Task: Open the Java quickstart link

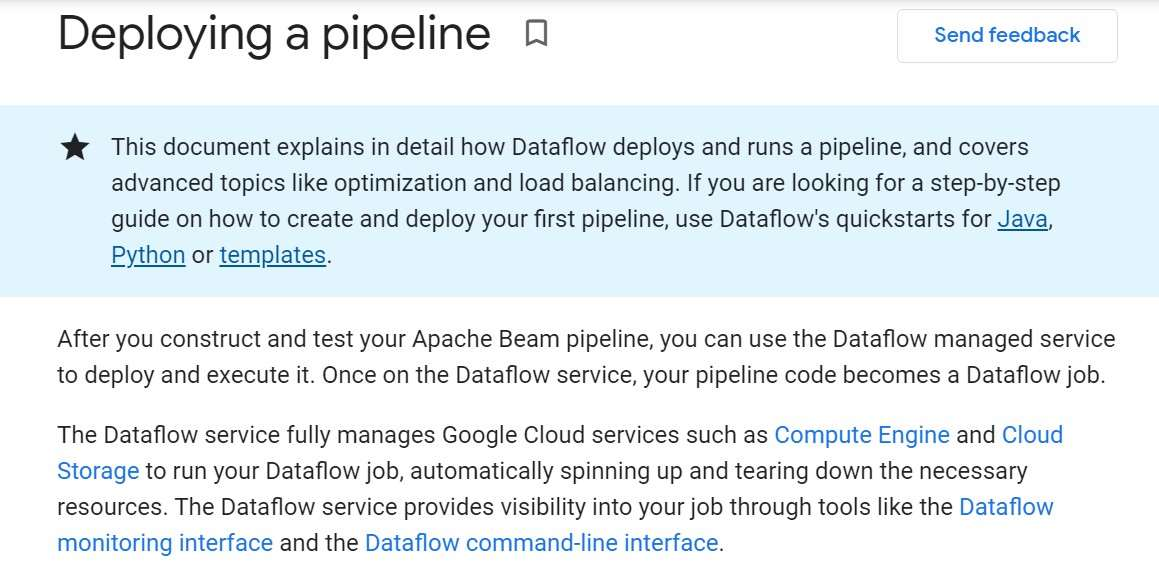Action: [1022, 219]
